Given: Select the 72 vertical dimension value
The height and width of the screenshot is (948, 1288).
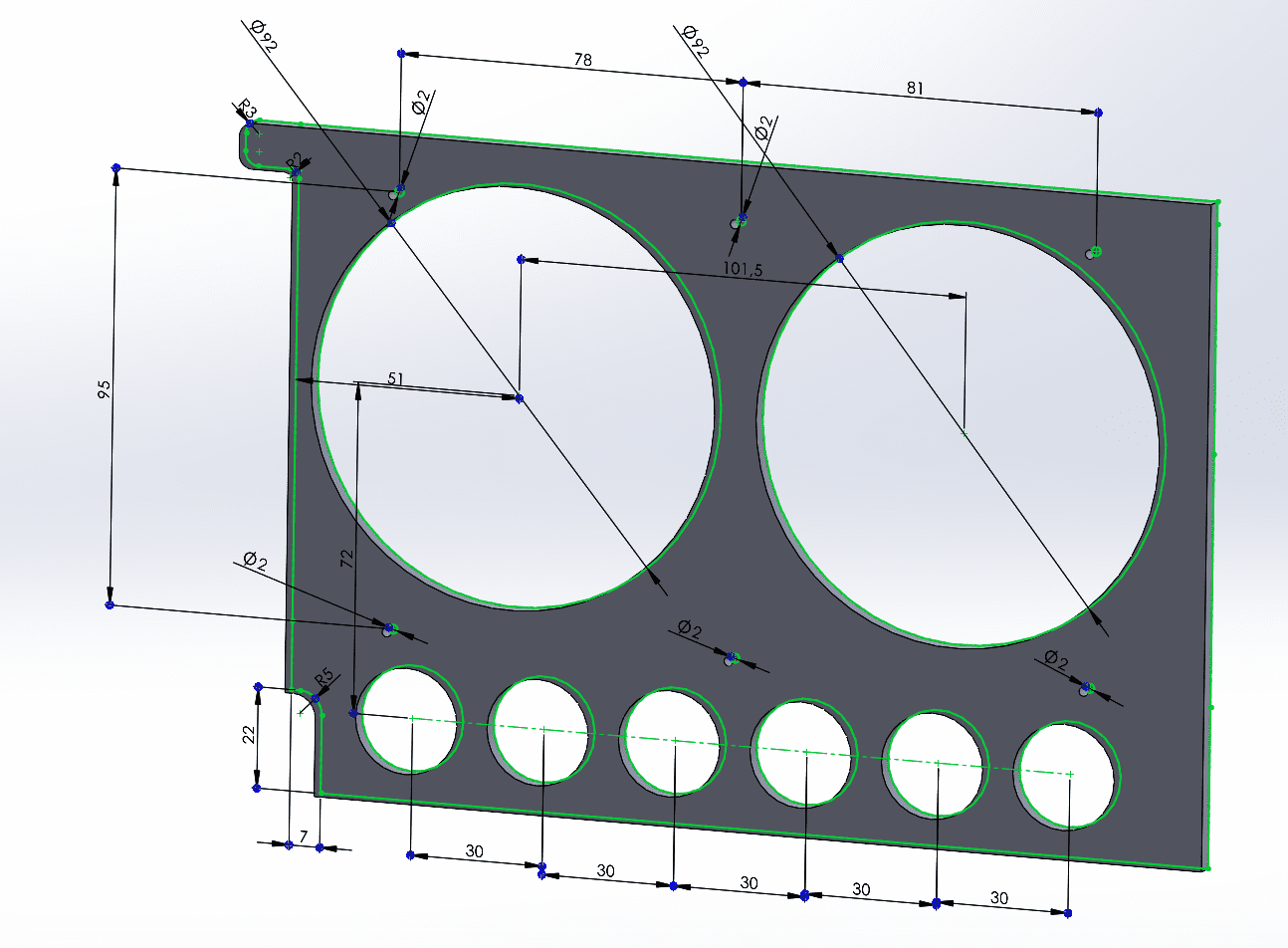Looking at the screenshot, I should (x=346, y=559).
